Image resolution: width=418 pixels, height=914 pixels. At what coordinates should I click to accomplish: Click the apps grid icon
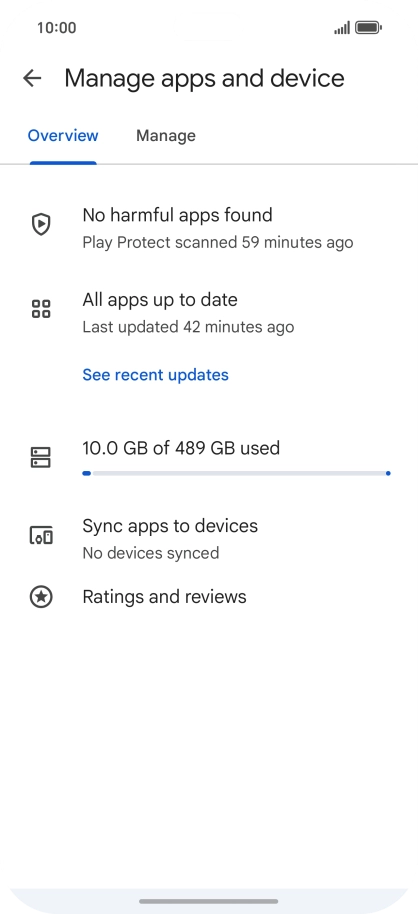(41, 309)
